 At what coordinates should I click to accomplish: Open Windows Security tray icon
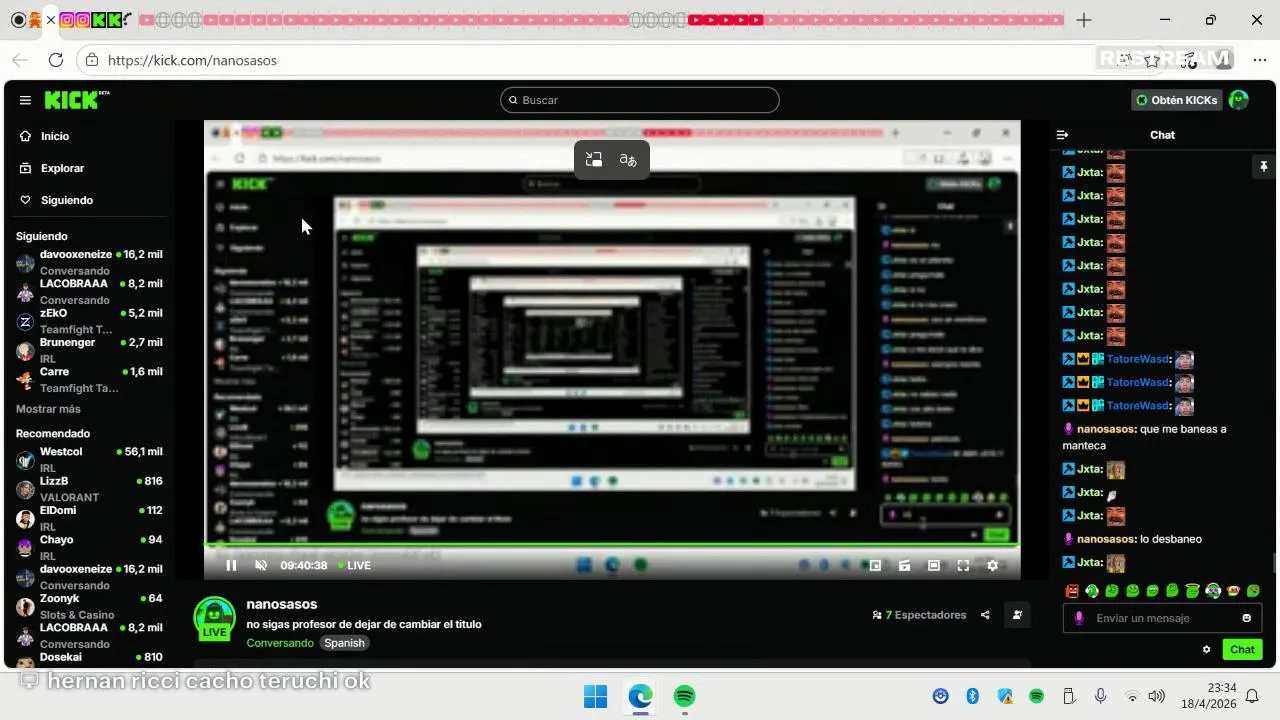point(1005,696)
